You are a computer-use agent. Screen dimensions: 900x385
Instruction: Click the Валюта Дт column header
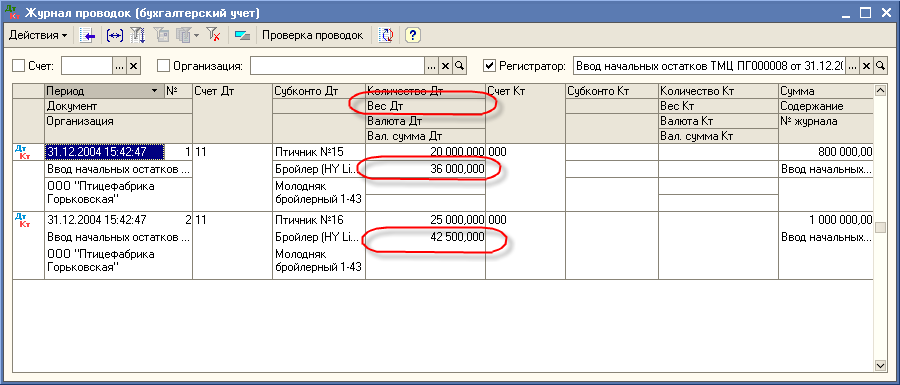pos(425,121)
